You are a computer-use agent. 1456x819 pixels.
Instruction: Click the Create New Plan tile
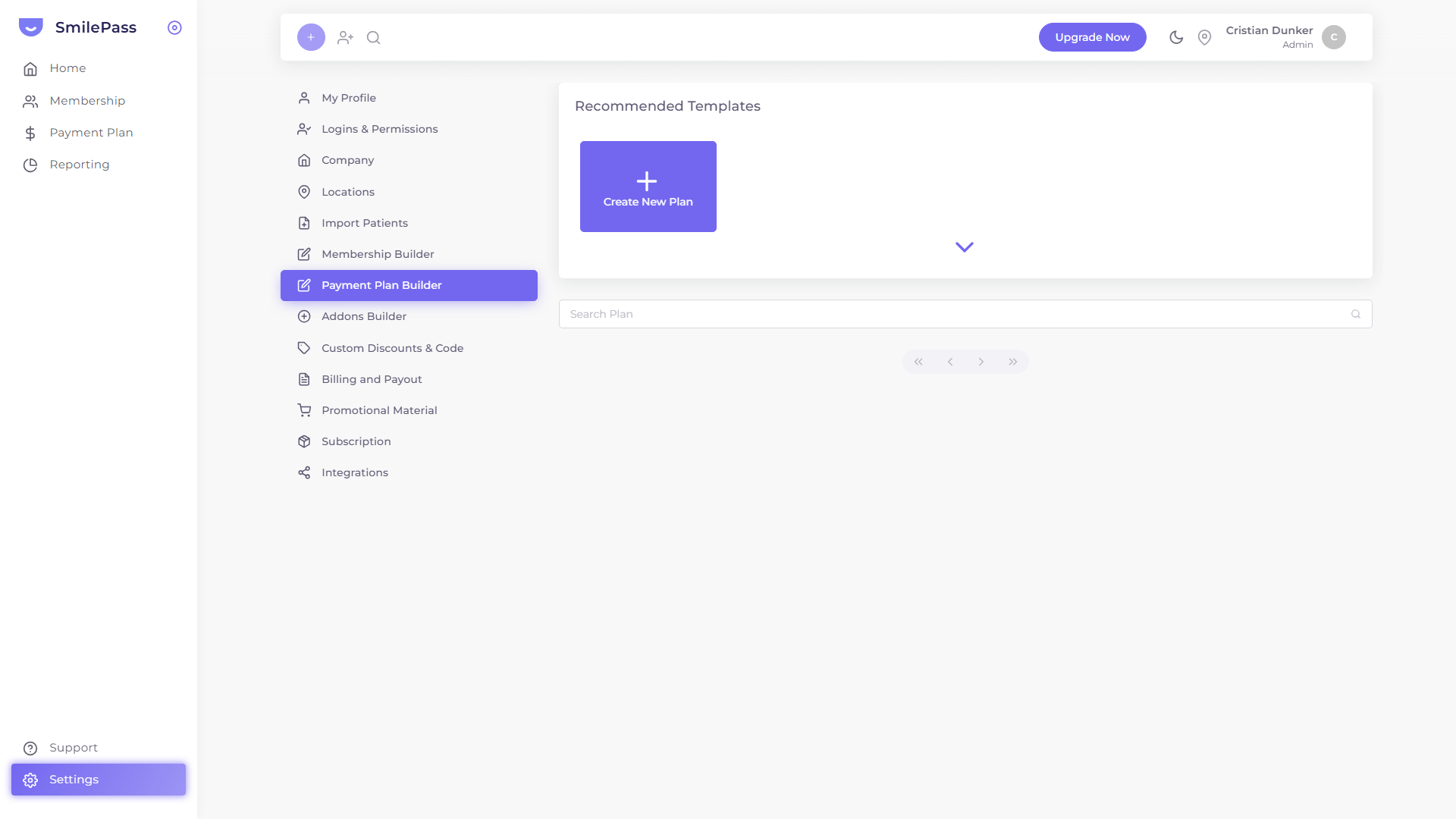pyautogui.click(x=648, y=187)
